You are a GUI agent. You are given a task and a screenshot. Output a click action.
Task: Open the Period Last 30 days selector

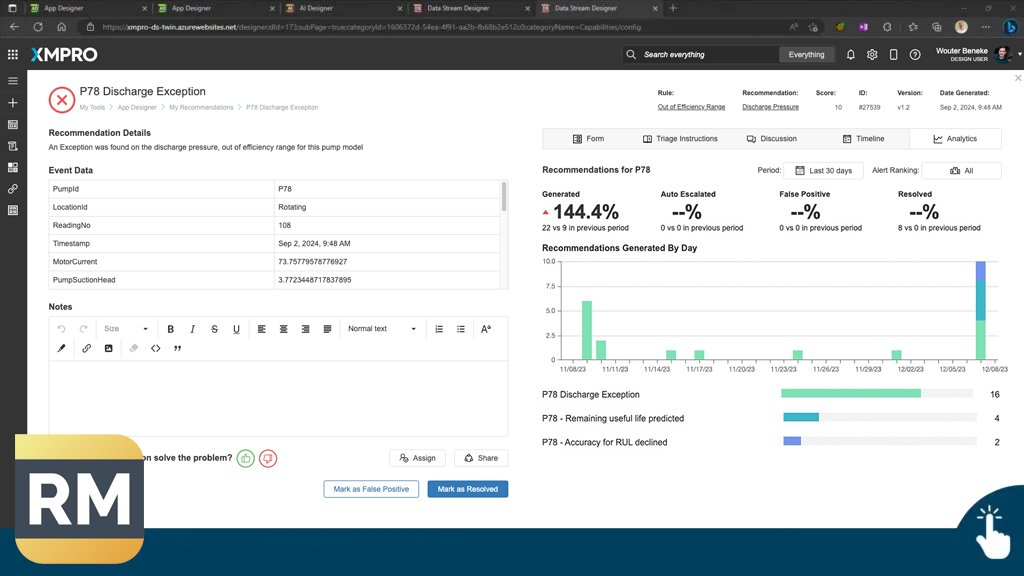click(823, 171)
